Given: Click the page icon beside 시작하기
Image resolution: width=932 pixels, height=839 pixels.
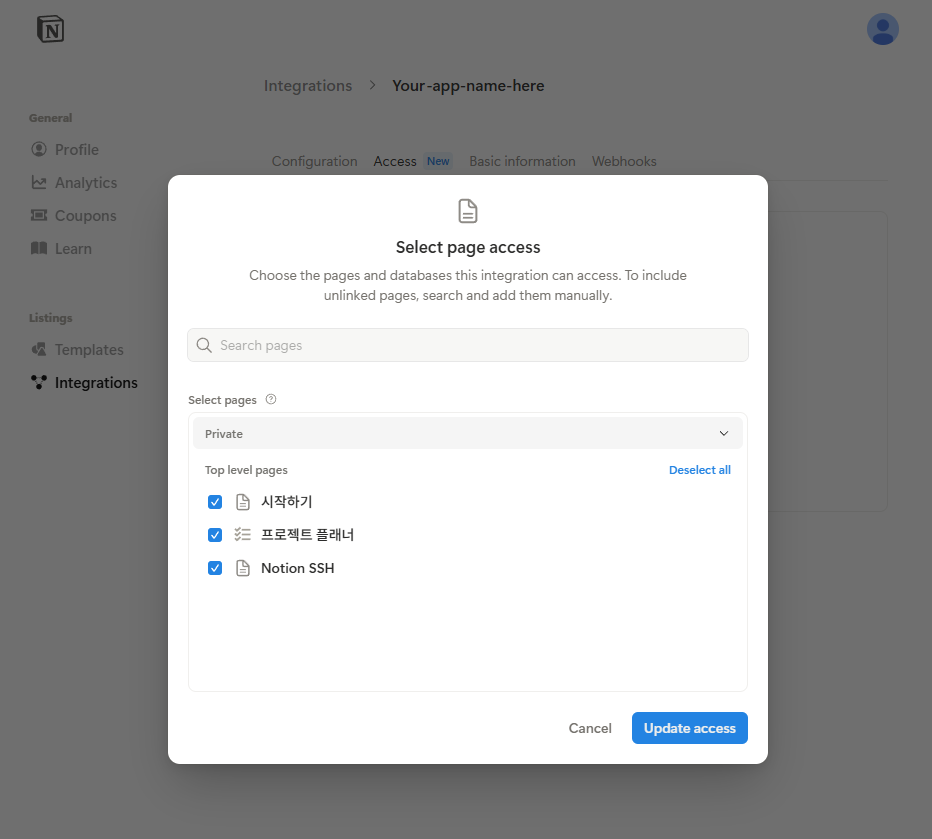Looking at the screenshot, I should pyautogui.click(x=243, y=502).
